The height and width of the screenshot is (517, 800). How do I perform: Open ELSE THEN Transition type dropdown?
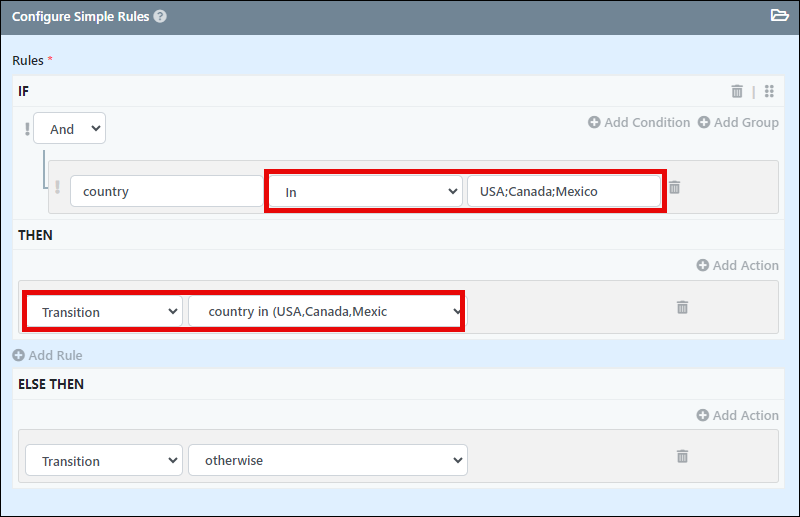104,460
